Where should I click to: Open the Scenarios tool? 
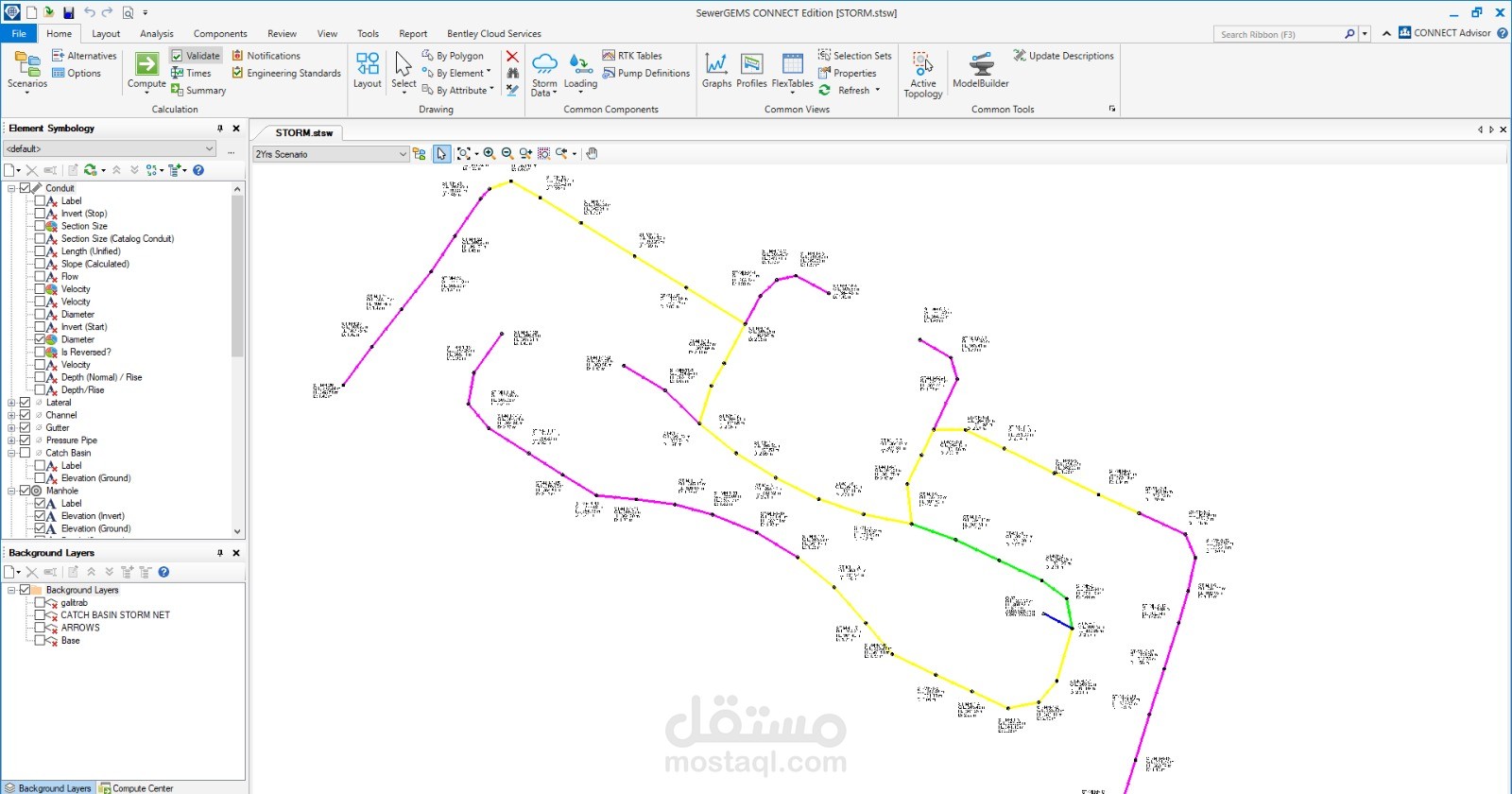click(x=27, y=71)
